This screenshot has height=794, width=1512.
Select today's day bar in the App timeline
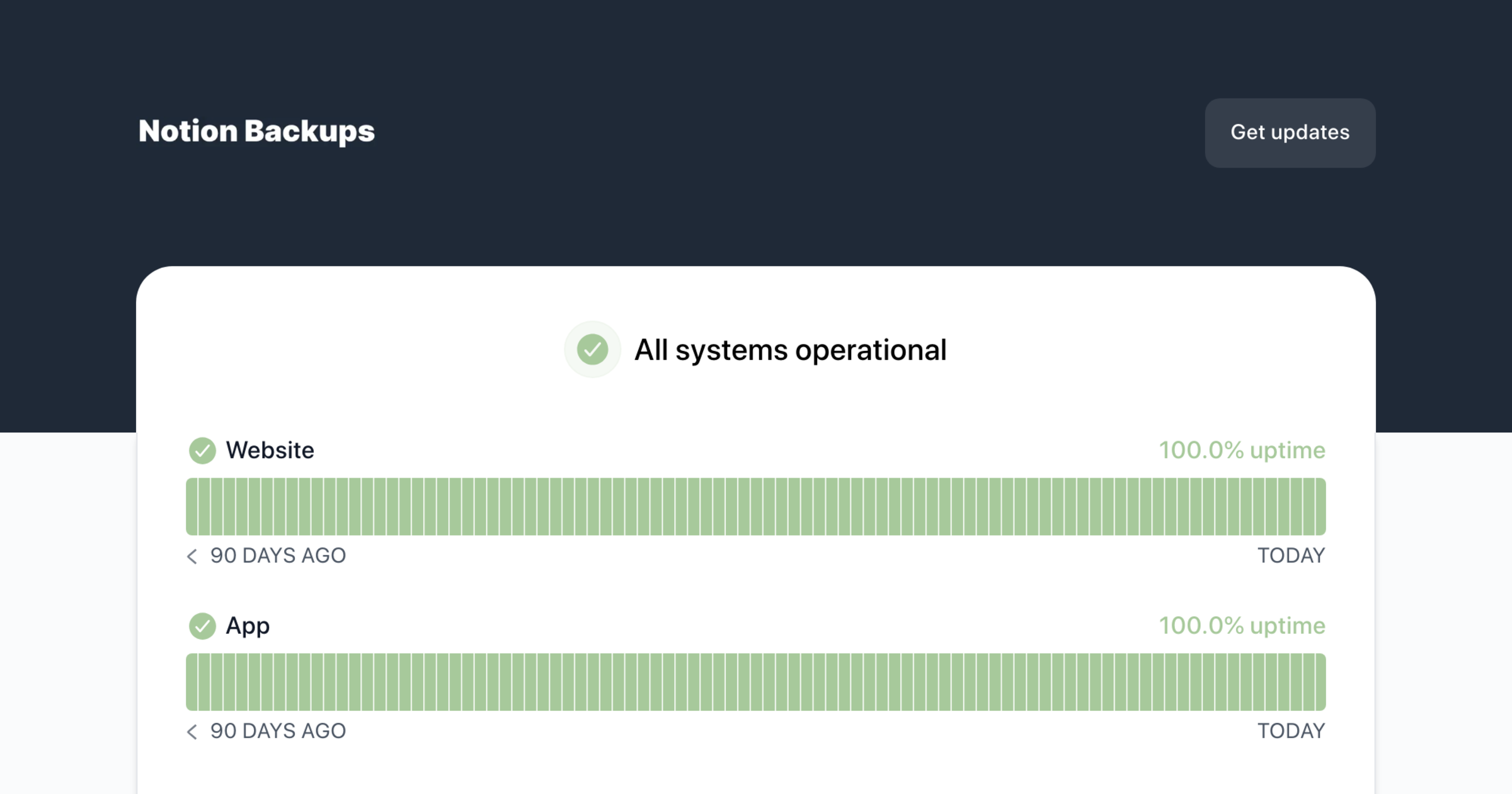(1320, 682)
